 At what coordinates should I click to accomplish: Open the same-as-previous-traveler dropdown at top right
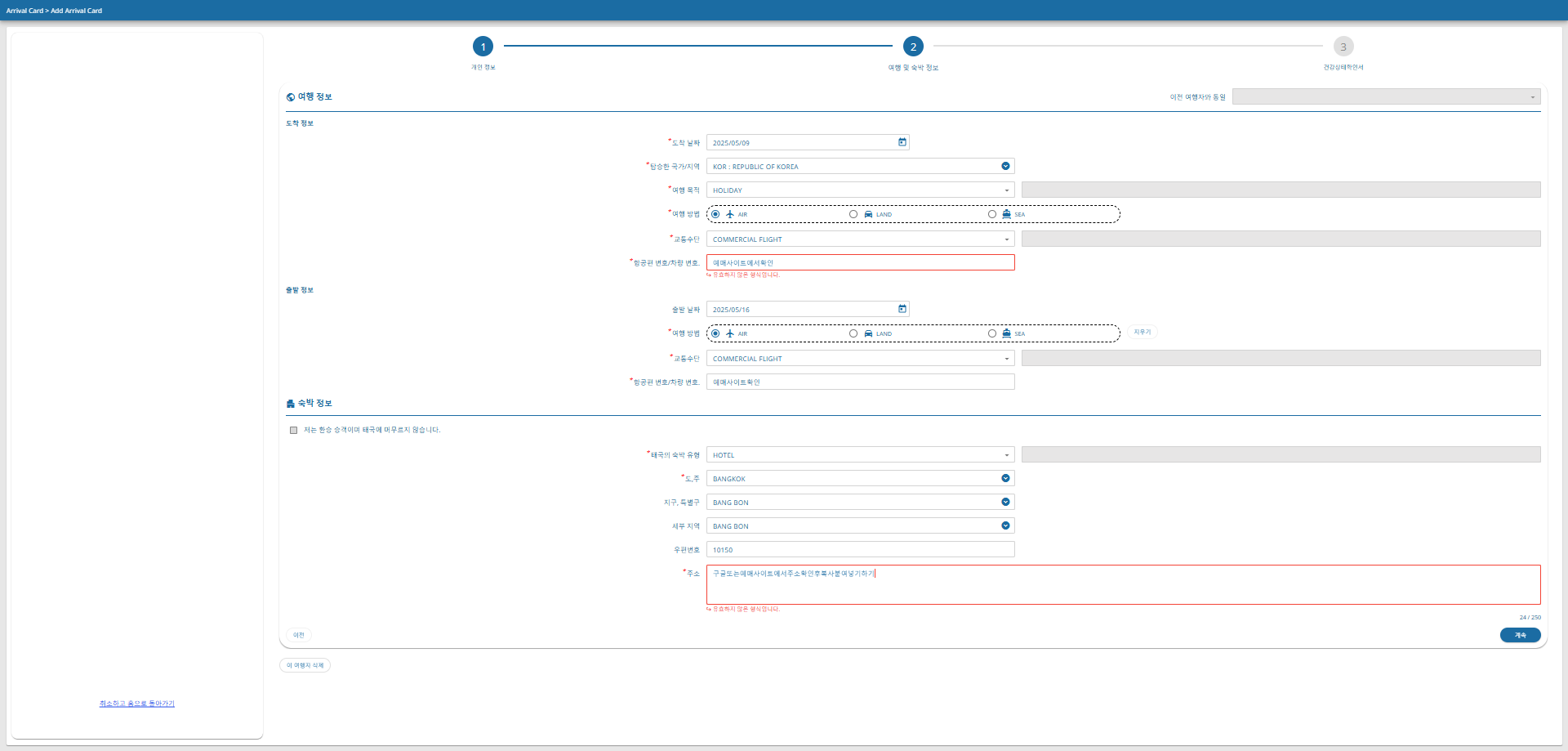tap(1387, 96)
